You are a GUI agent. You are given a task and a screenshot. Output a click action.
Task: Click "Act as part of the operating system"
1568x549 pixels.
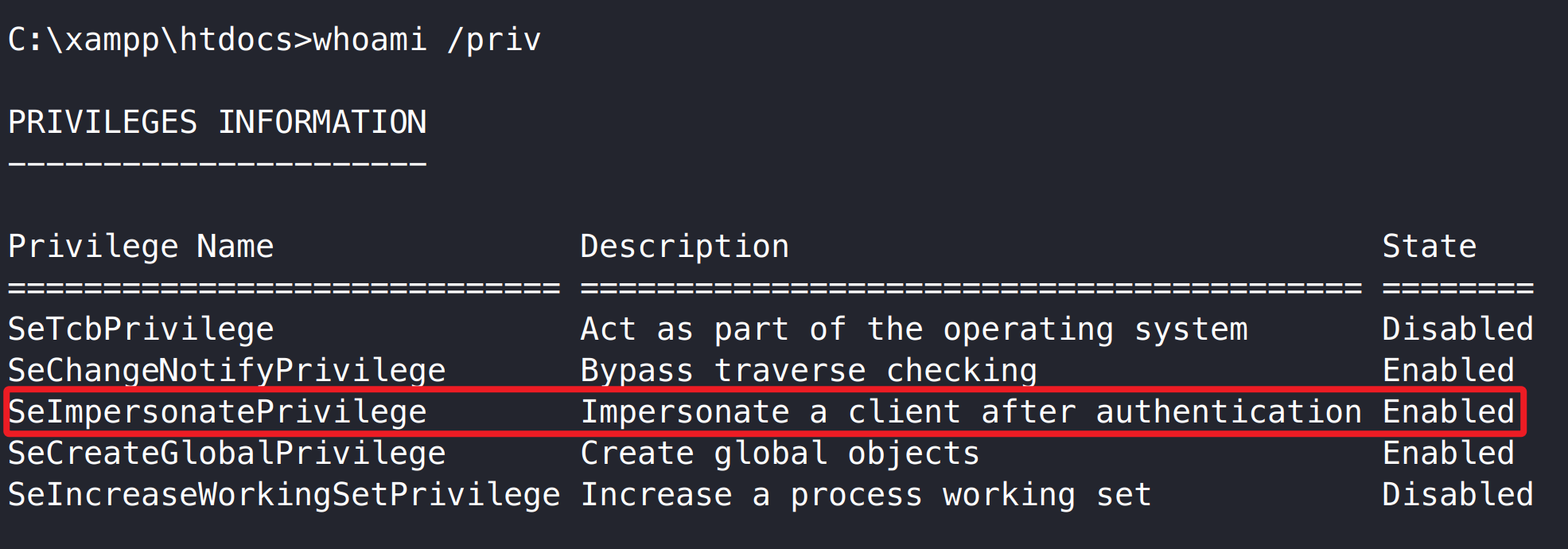click(914, 329)
